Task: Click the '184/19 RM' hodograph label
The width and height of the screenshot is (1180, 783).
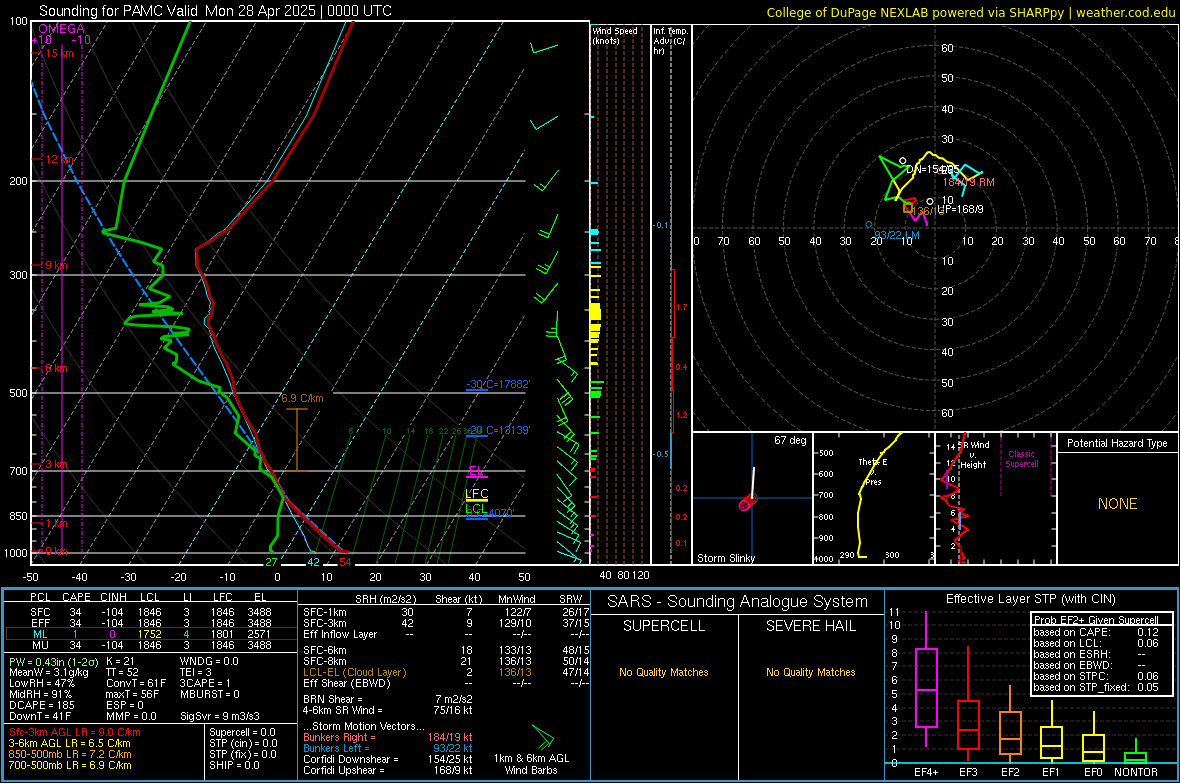Action: point(969,182)
